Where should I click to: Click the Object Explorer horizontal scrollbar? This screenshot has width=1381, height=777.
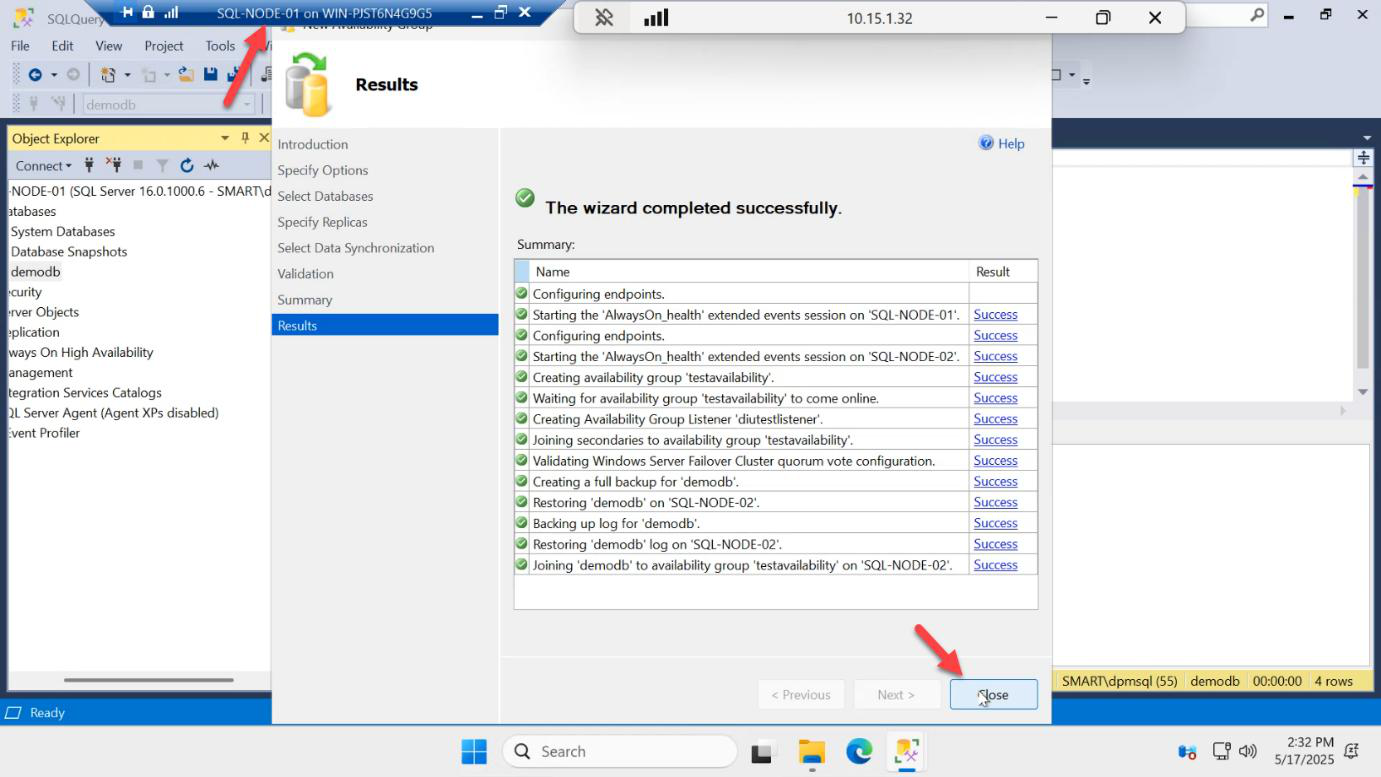148,680
